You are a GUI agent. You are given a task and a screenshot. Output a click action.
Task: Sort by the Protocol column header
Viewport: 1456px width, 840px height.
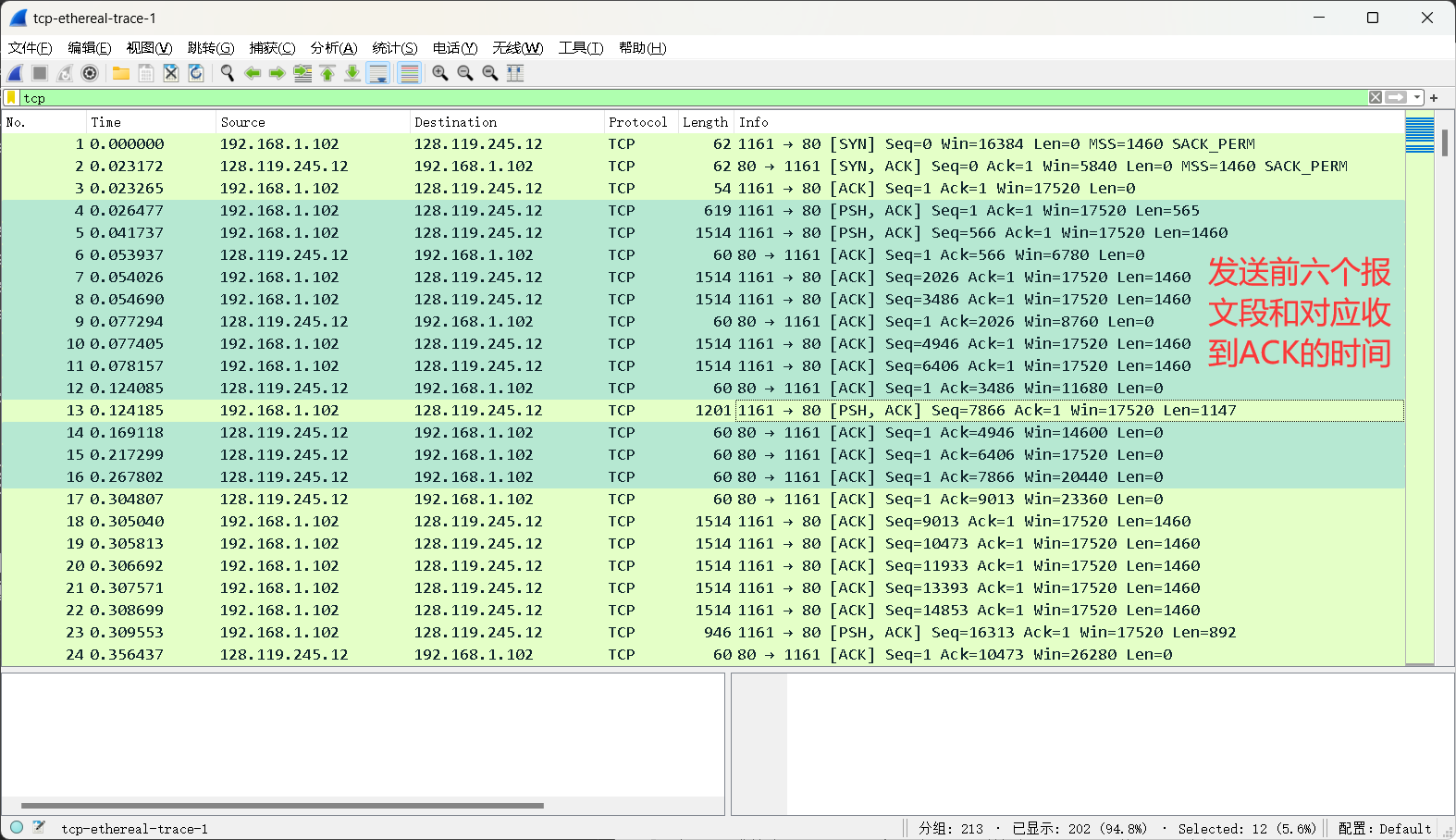click(x=640, y=122)
